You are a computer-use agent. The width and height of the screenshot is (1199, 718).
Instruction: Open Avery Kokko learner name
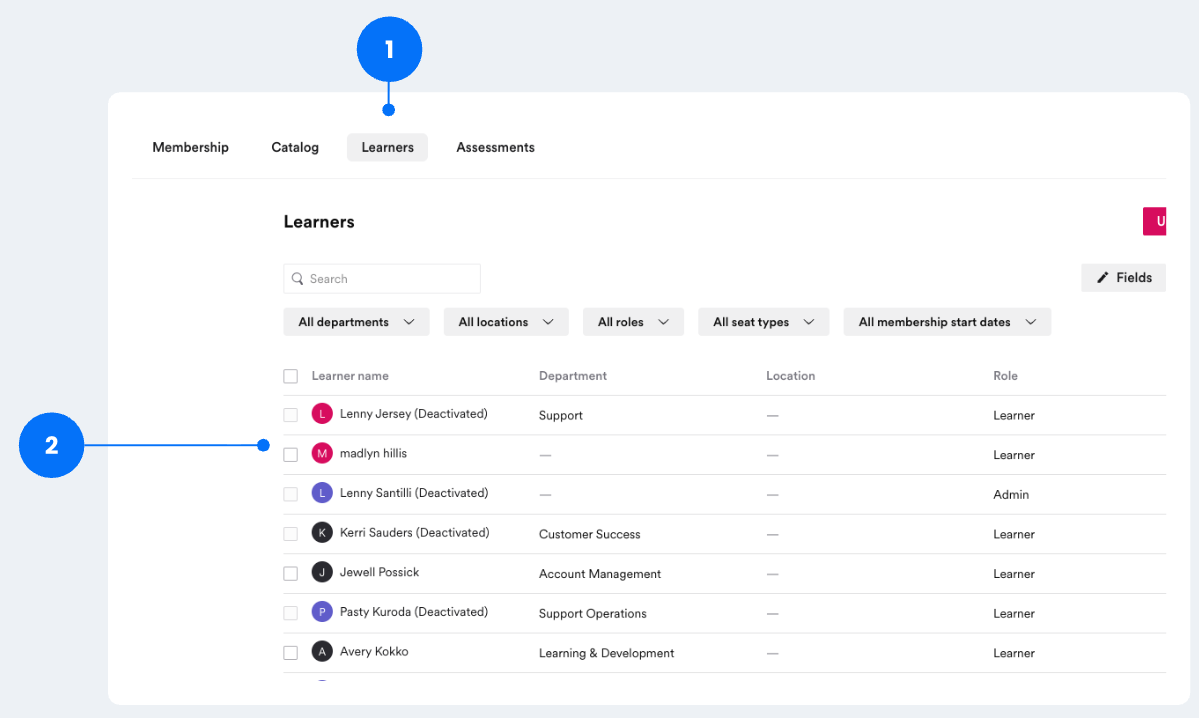374,651
